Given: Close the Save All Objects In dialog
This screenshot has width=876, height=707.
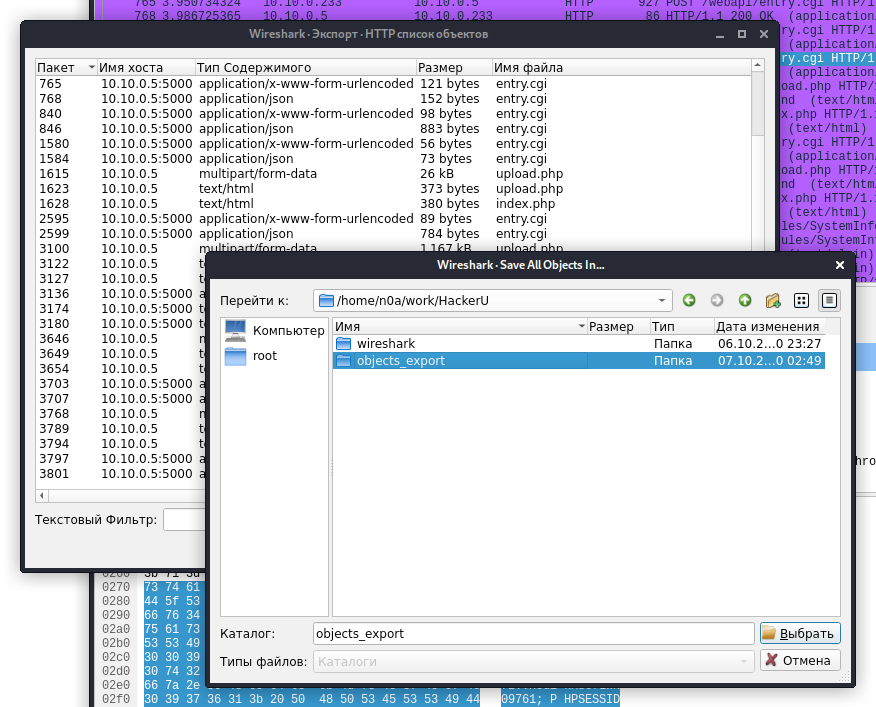Looking at the screenshot, I should [x=840, y=265].
